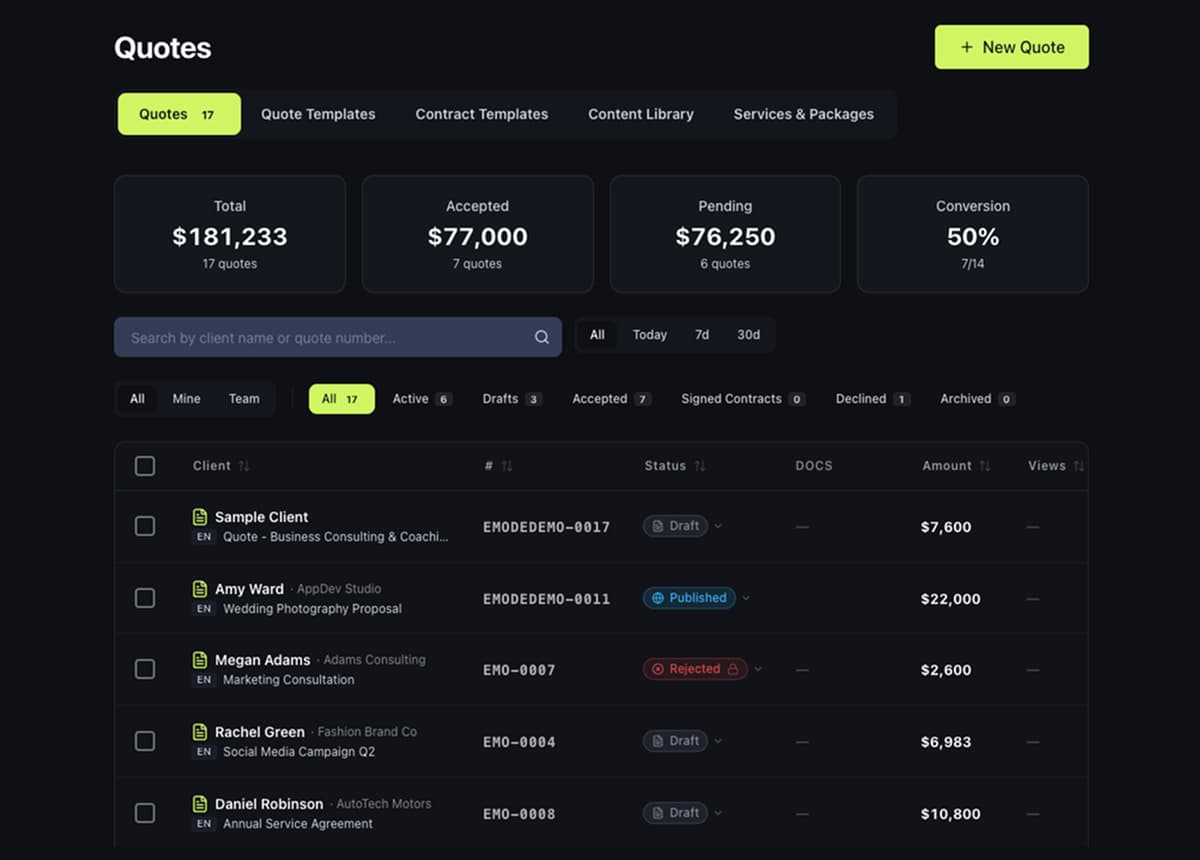Click the sort arrows beside Status header

700,466
